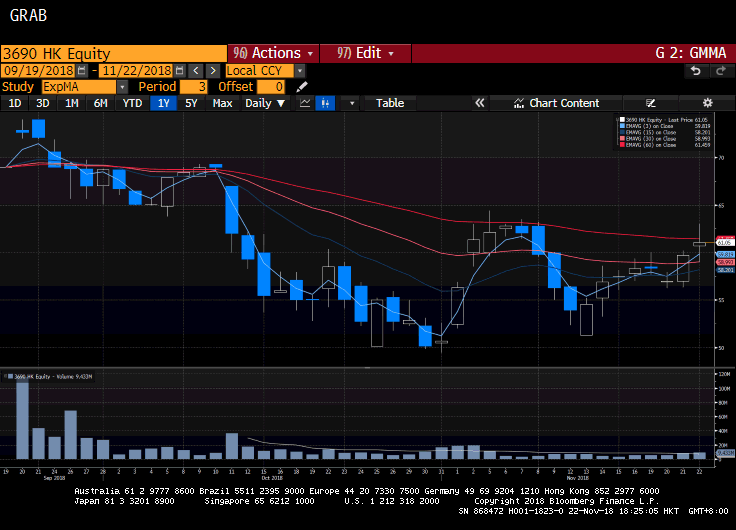Viewport: 736px width, 530px height.
Task: Click the 3690 HK Equity security field
Action: 114,54
